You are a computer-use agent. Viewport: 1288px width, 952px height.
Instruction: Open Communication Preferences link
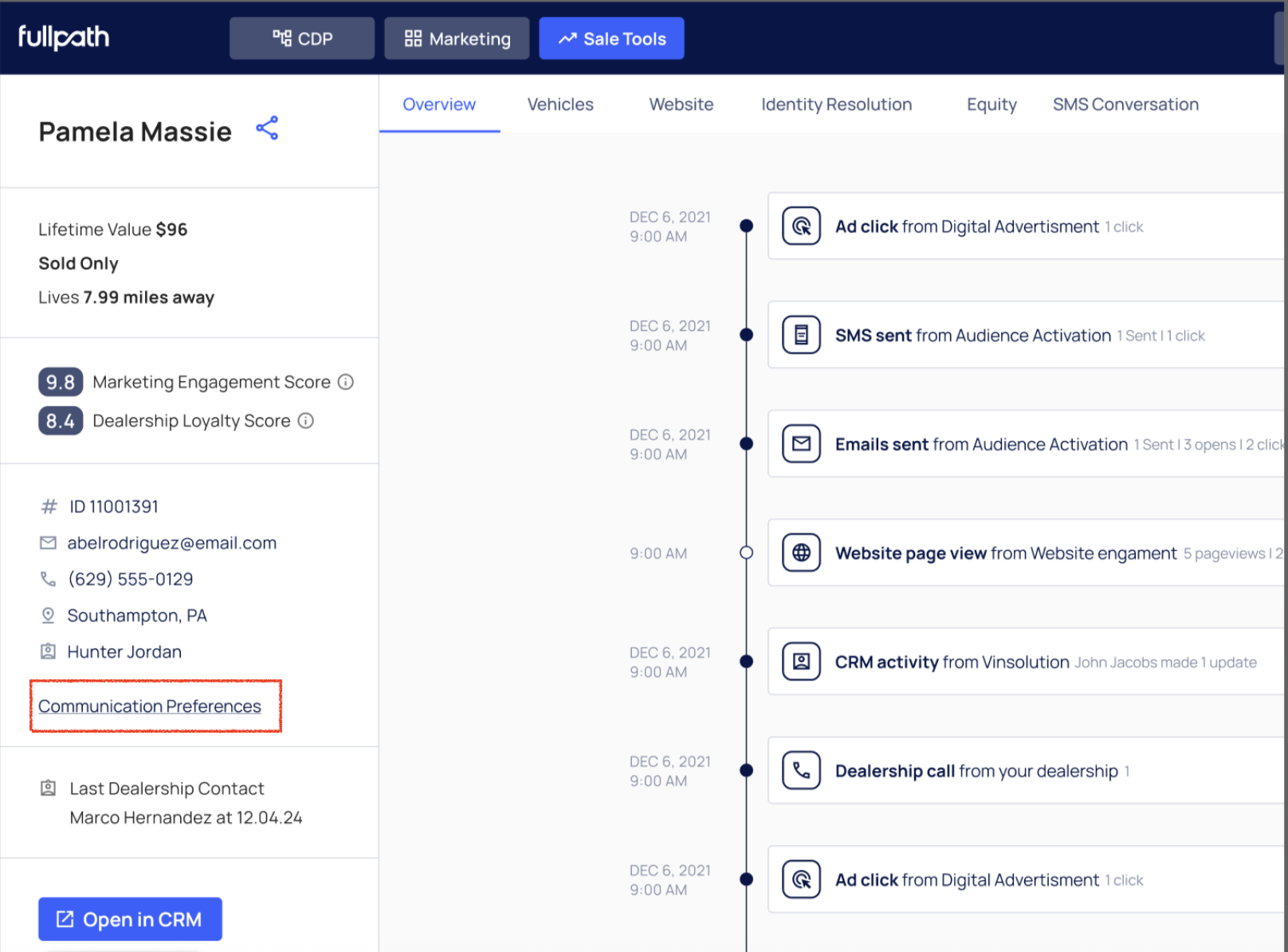(150, 706)
